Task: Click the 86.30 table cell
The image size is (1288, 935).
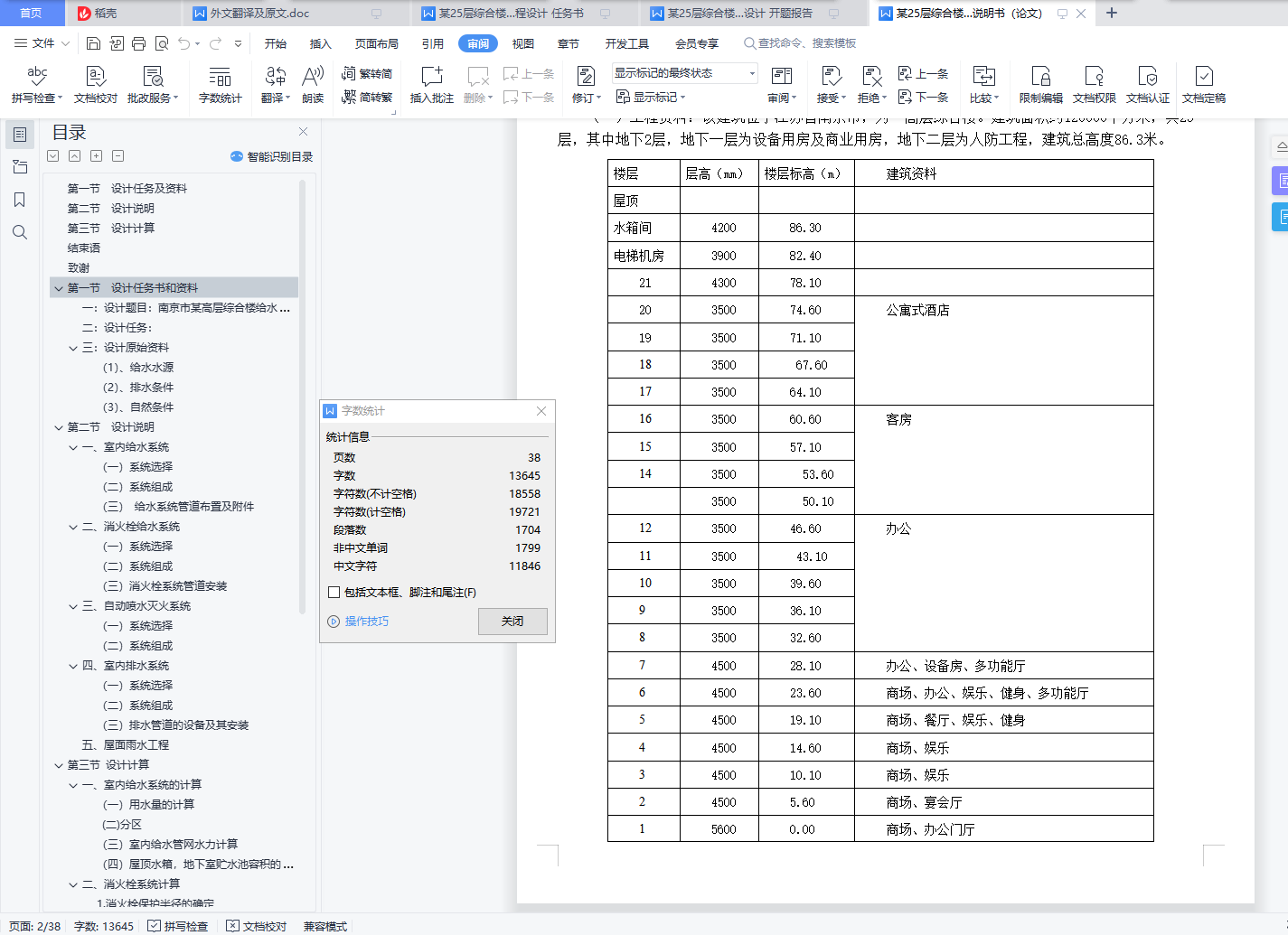Action: [805, 228]
